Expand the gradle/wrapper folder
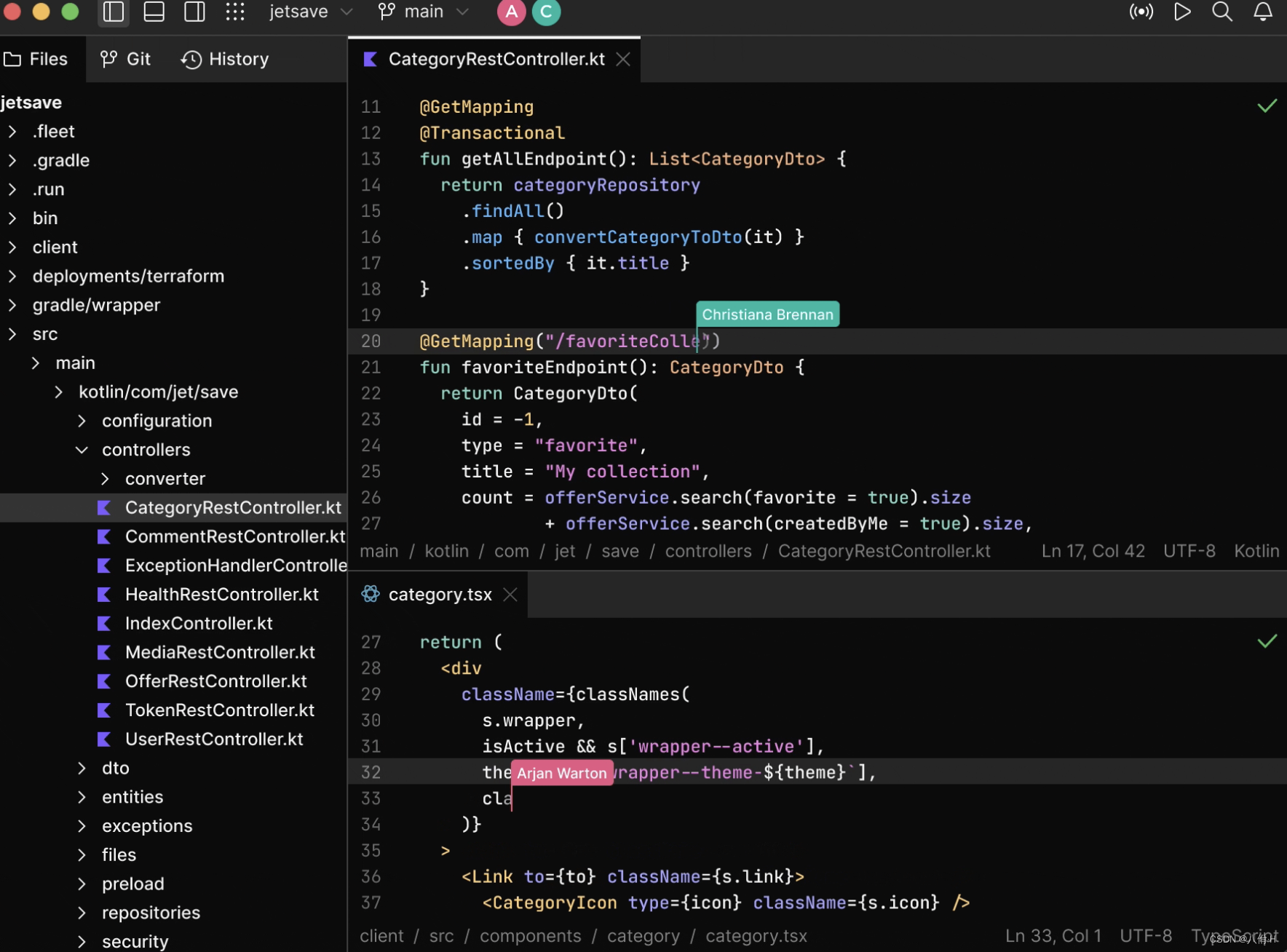The height and width of the screenshot is (952, 1287). click(x=12, y=305)
